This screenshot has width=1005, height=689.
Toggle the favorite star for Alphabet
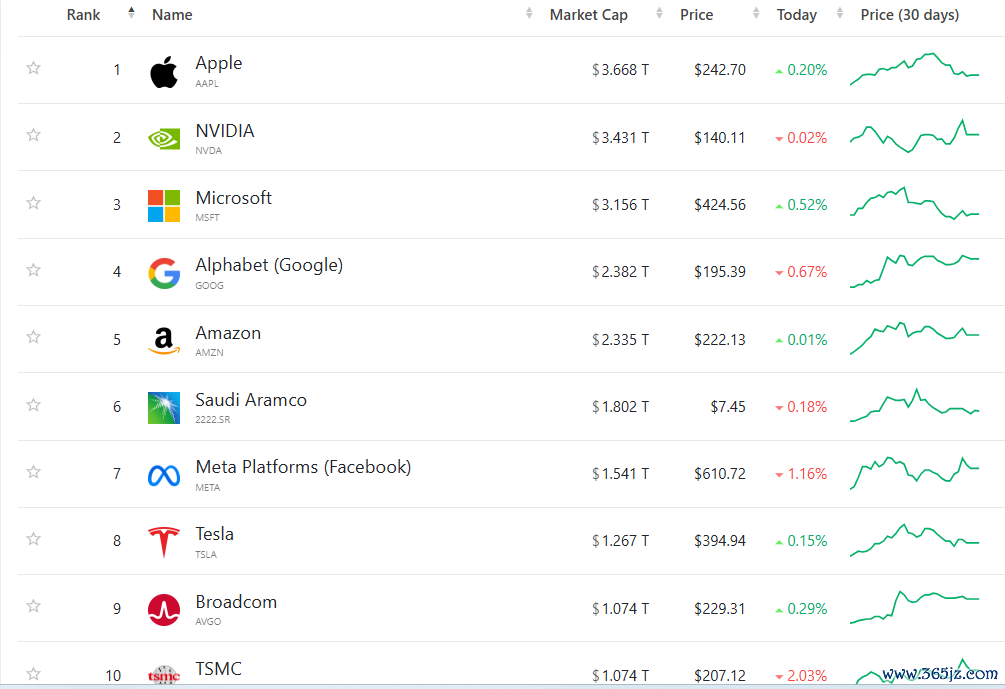coord(33,270)
